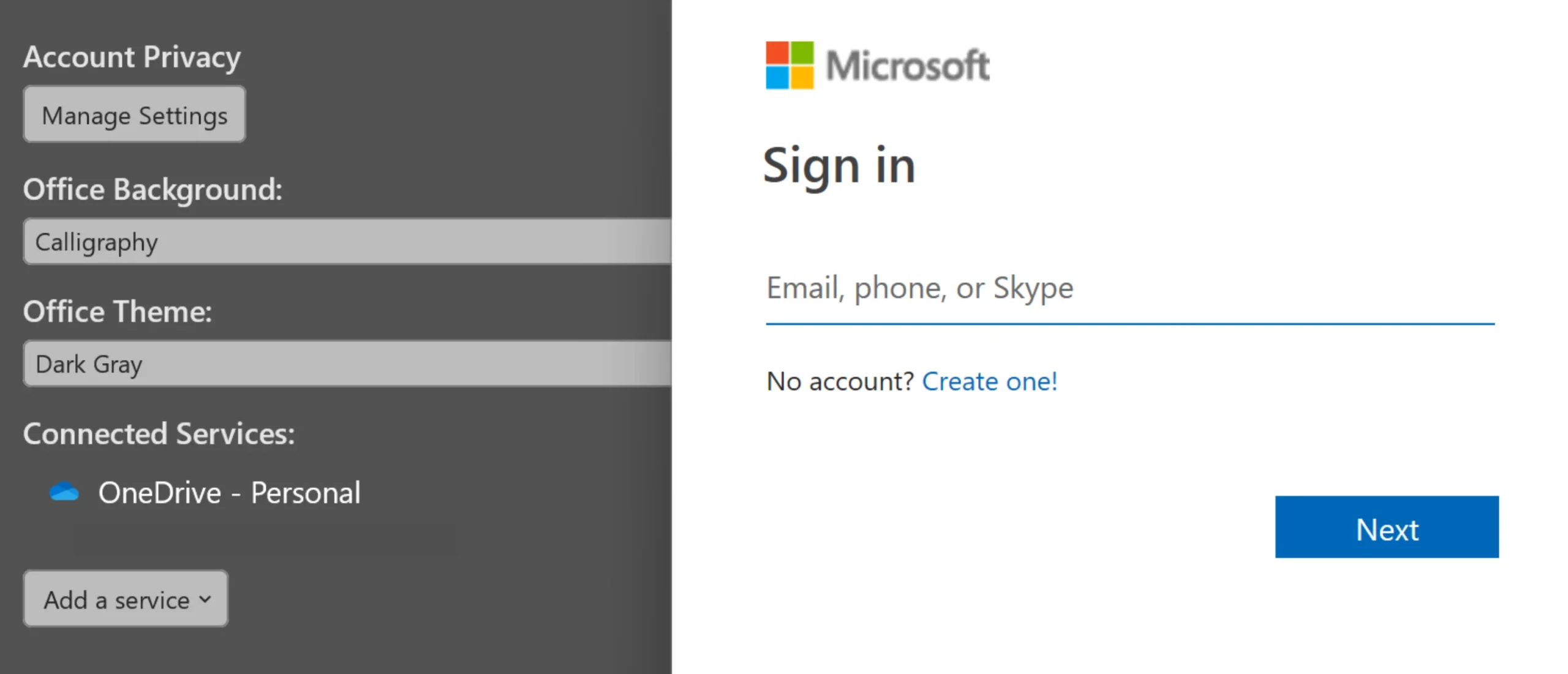Click the Microsoft wordmark text
Image resolution: width=1568 pixels, height=674 pixels.
coord(908,66)
